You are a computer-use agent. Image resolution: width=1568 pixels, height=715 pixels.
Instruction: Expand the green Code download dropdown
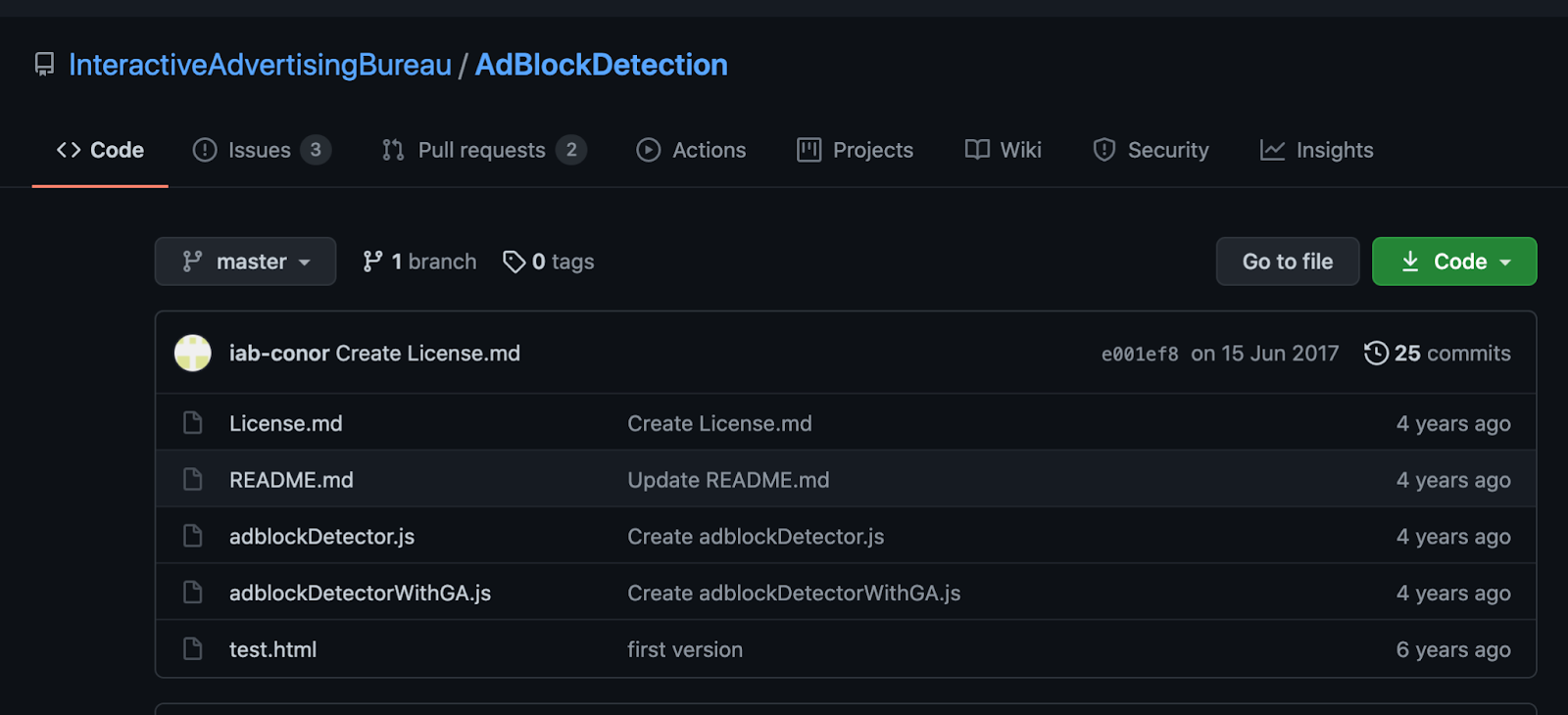click(x=1454, y=262)
